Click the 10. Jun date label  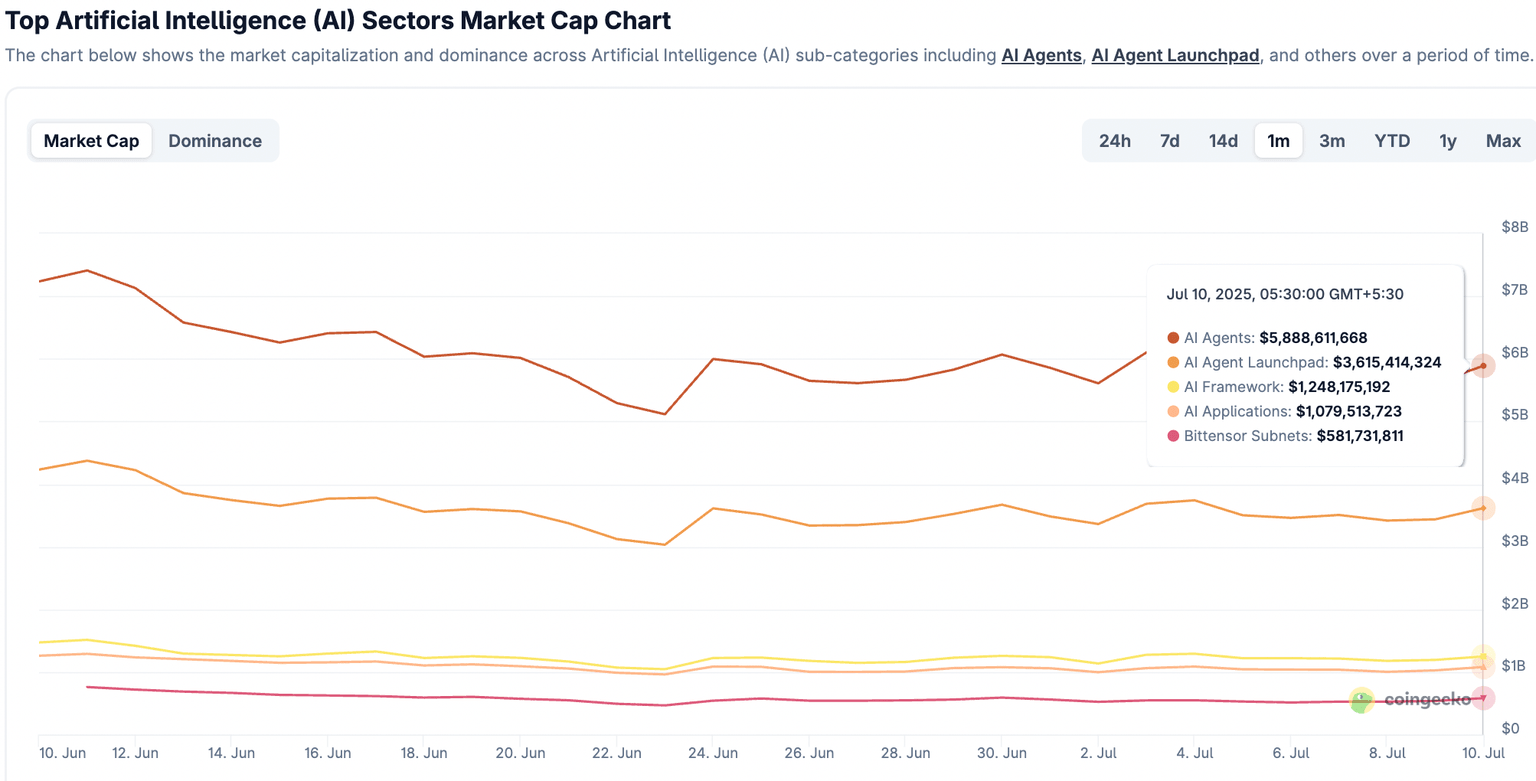[x=63, y=752]
